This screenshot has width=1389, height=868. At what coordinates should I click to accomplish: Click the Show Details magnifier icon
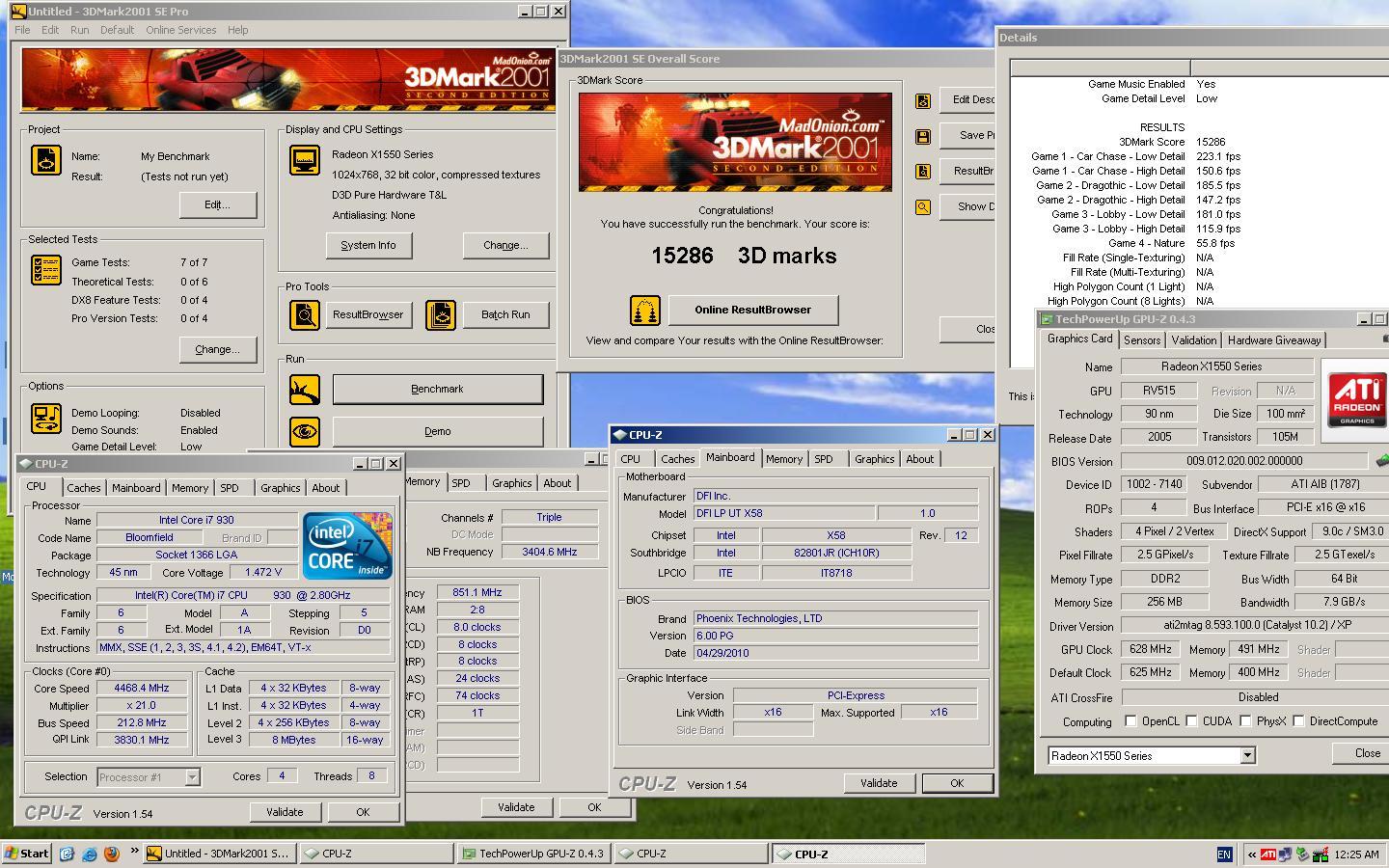(923, 207)
